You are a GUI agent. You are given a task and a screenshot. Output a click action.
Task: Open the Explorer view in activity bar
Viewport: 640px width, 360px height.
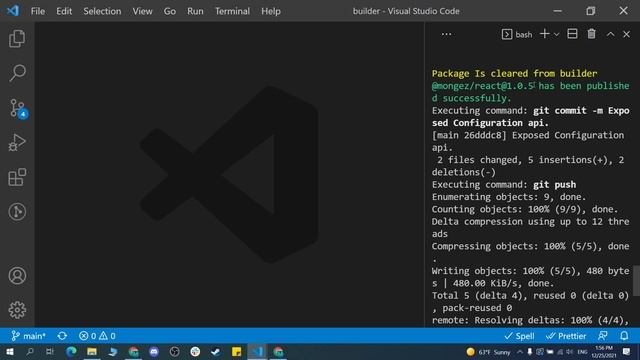click(17, 39)
